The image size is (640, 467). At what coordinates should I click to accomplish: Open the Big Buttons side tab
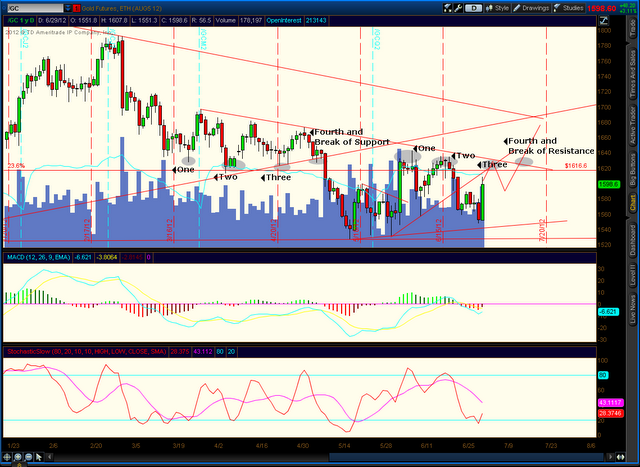pos(633,169)
